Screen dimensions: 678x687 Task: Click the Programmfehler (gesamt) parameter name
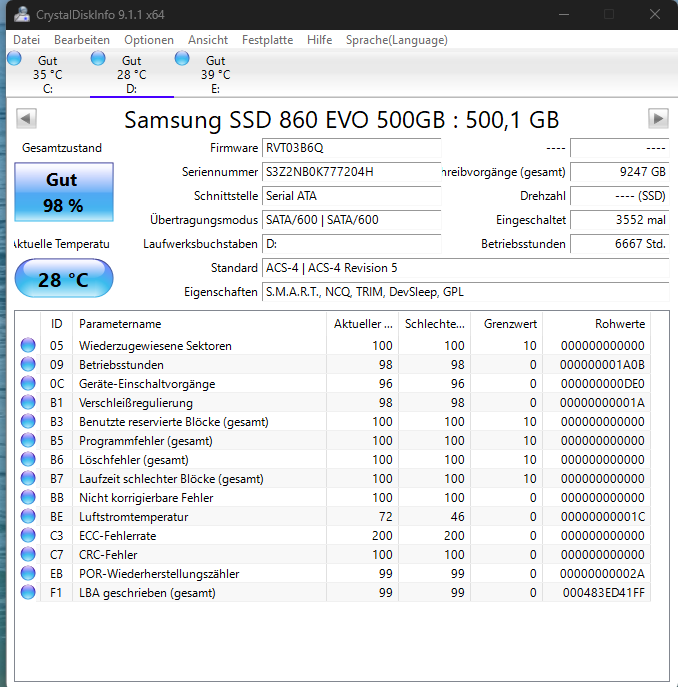coord(146,441)
